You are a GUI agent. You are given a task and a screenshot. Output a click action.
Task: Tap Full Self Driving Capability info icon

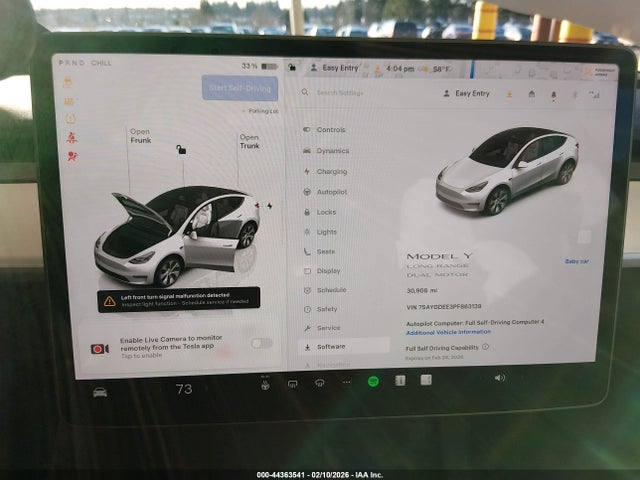tap(485, 347)
